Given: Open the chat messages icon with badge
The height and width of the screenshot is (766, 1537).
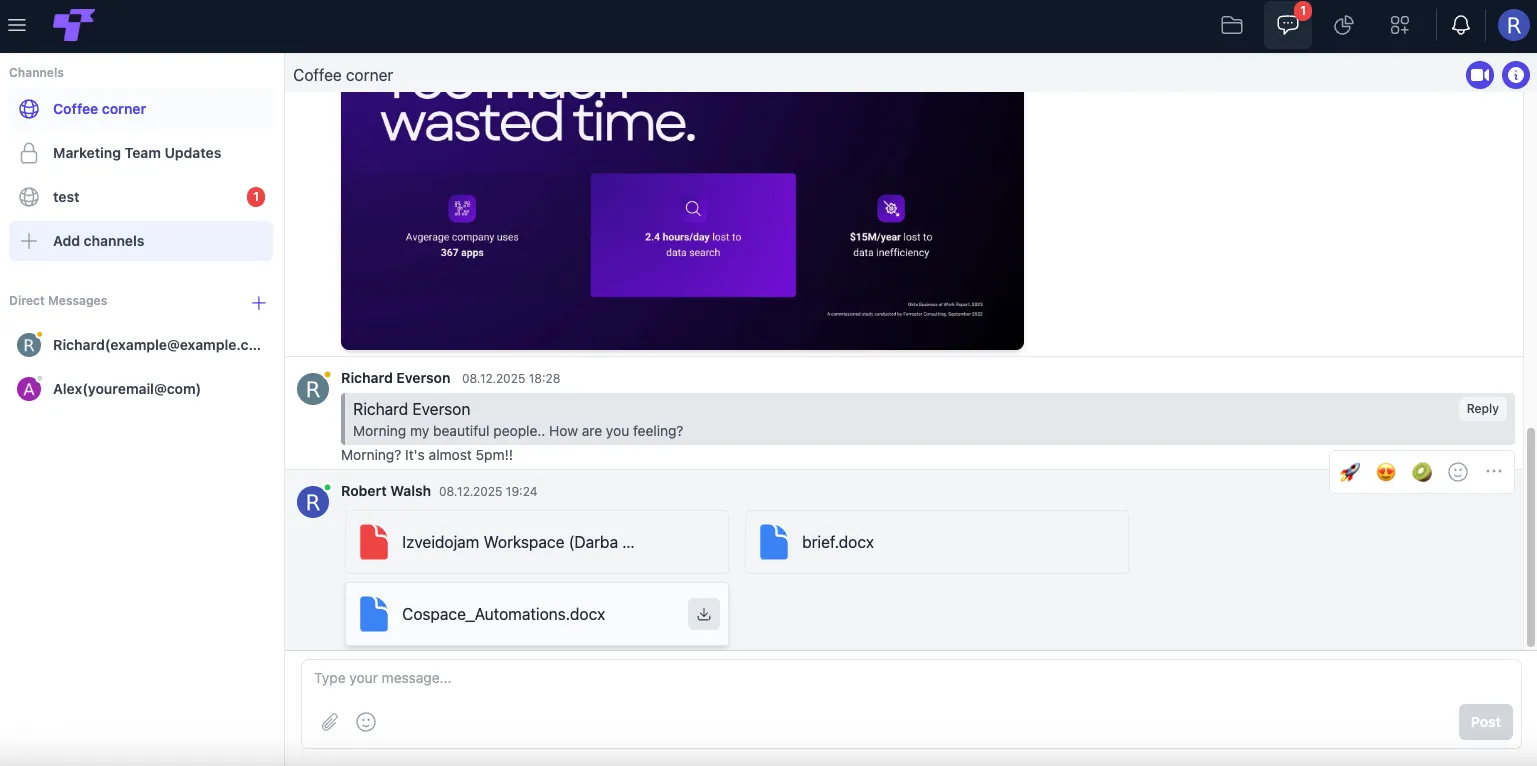Looking at the screenshot, I should [1288, 26].
